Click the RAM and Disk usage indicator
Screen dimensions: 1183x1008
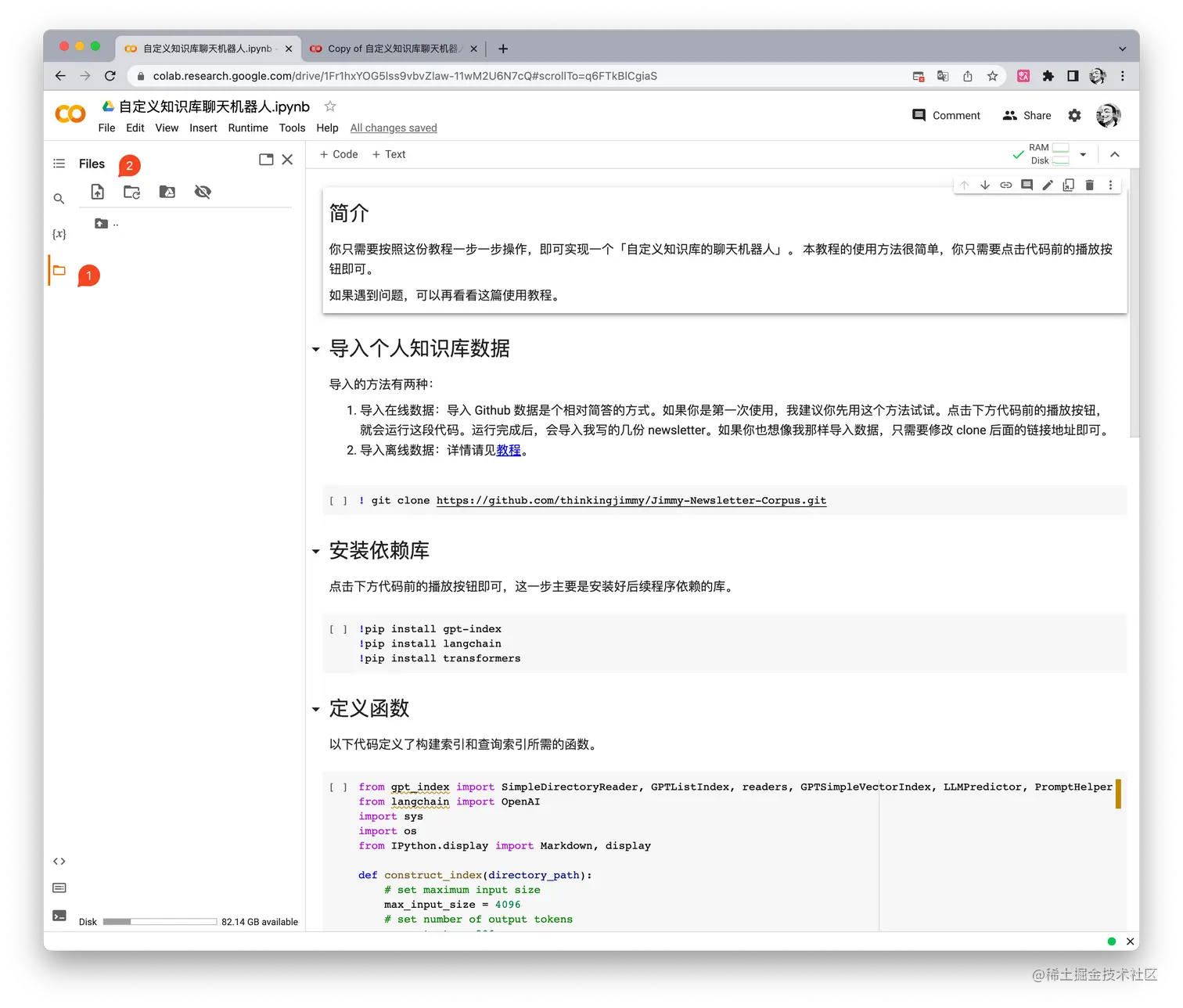point(1049,154)
